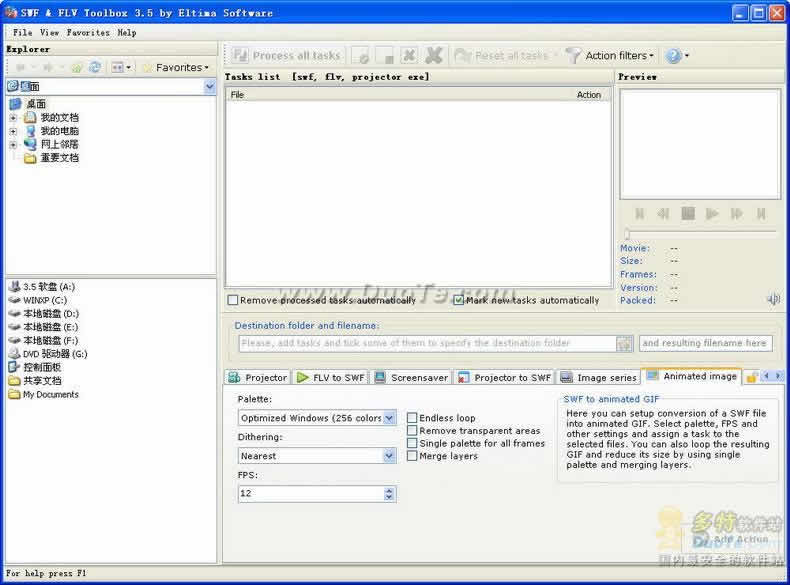Open the View menu
790x585 pixels.
click(49, 32)
